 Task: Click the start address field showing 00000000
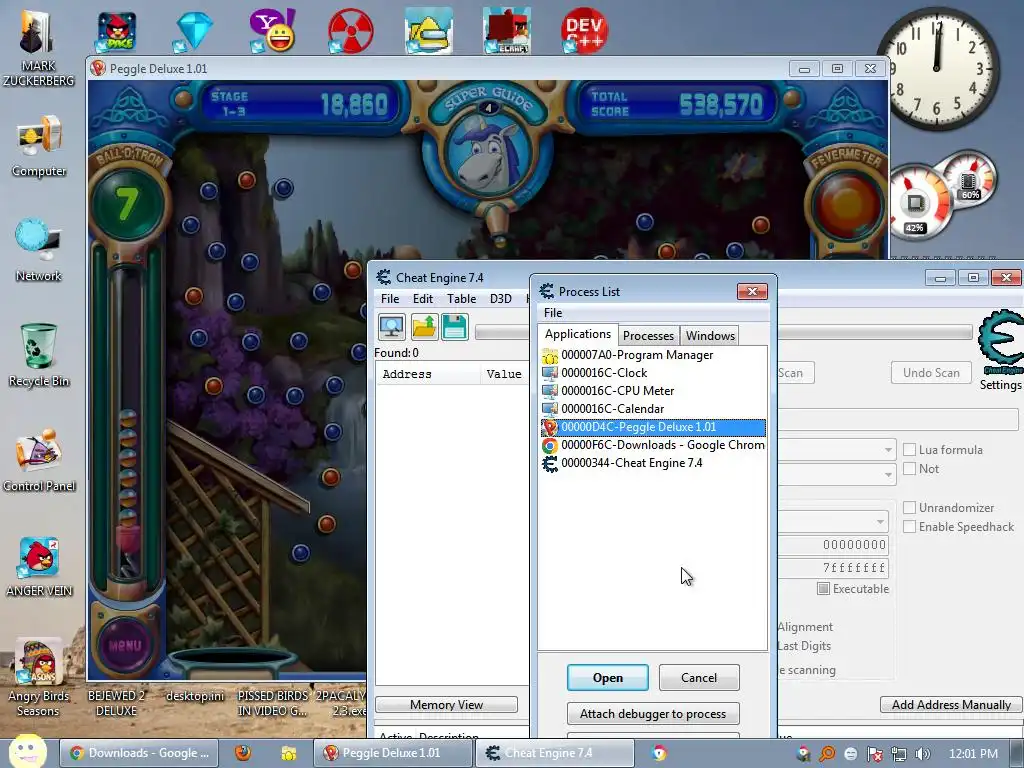(x=833, y=545)
